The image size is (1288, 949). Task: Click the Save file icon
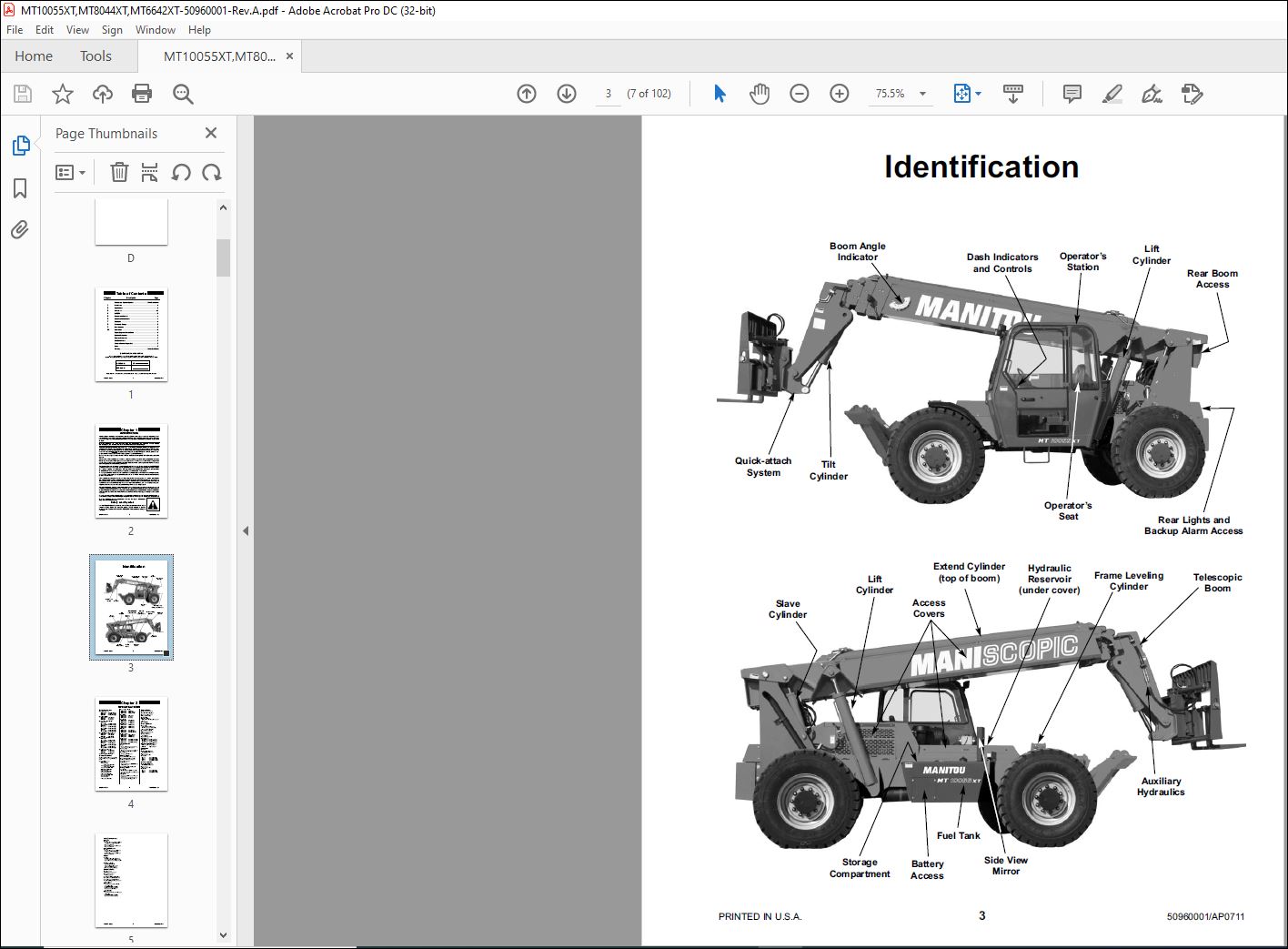pos(23,94)
